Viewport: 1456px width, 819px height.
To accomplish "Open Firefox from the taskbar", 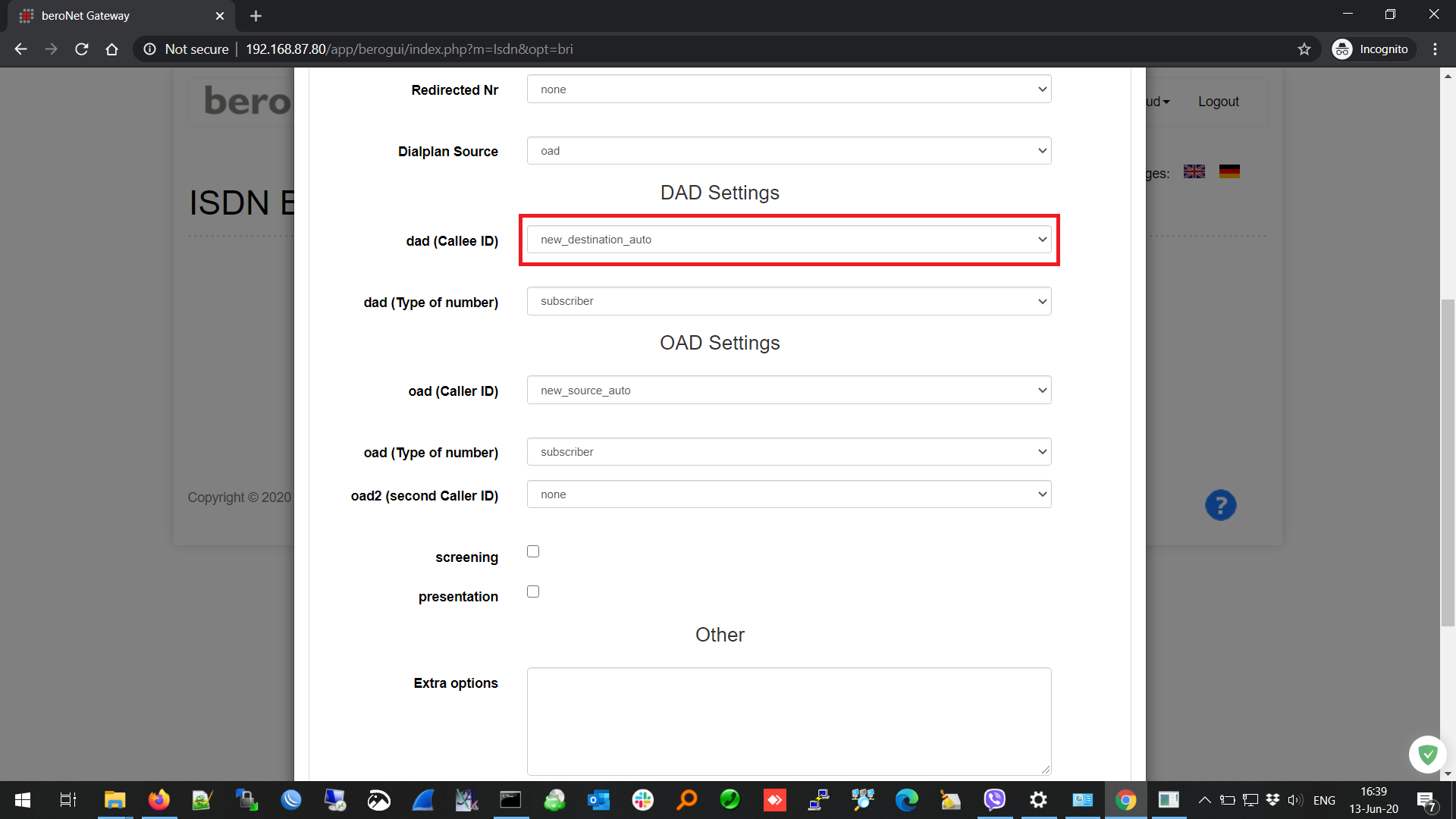I will click(158, 800).
